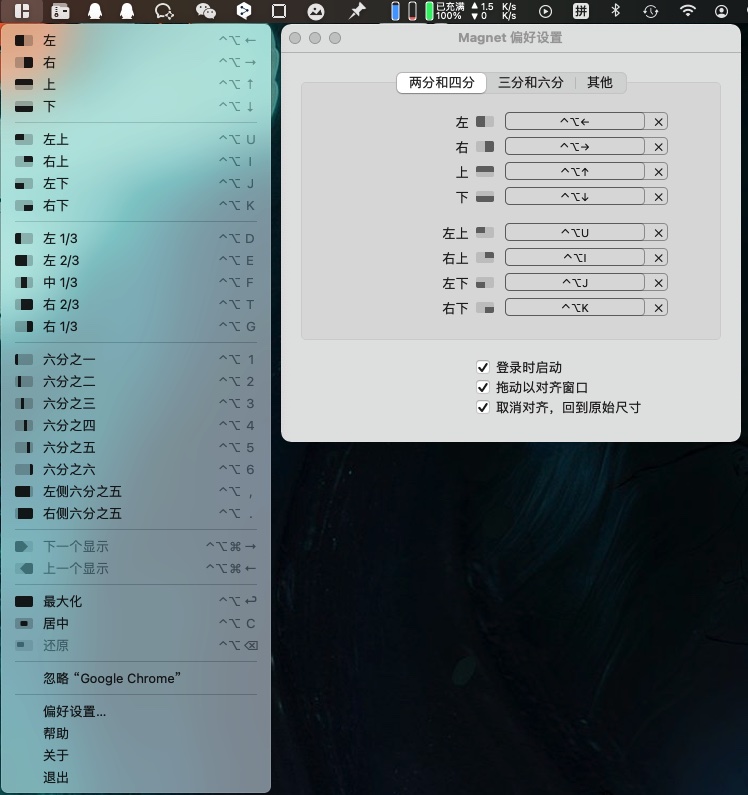Choose 六分之五 in the menu
Screen dimensions: 748x795
135,448
